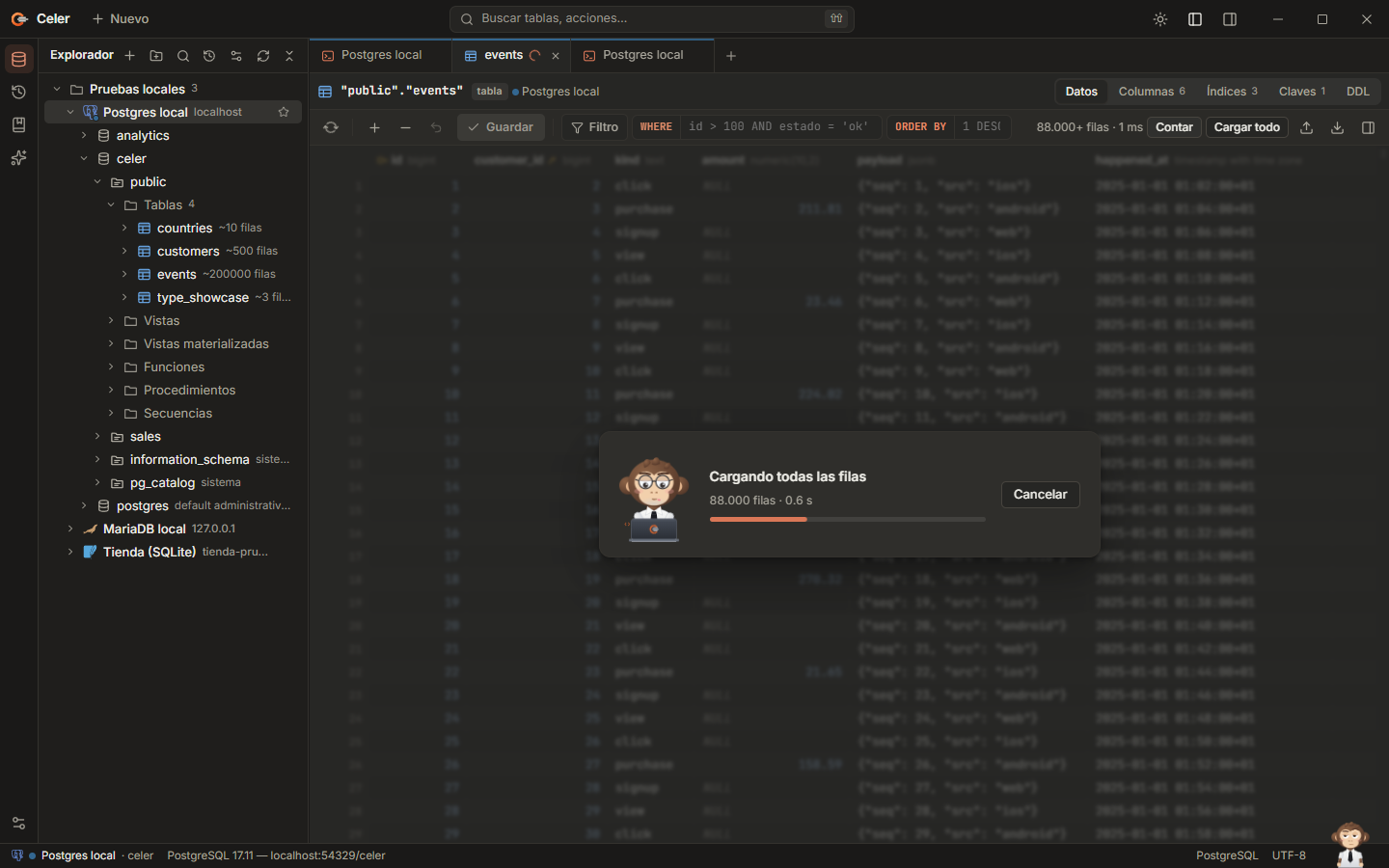
Task: Select the type_showcase table
Action: point(203,297)
